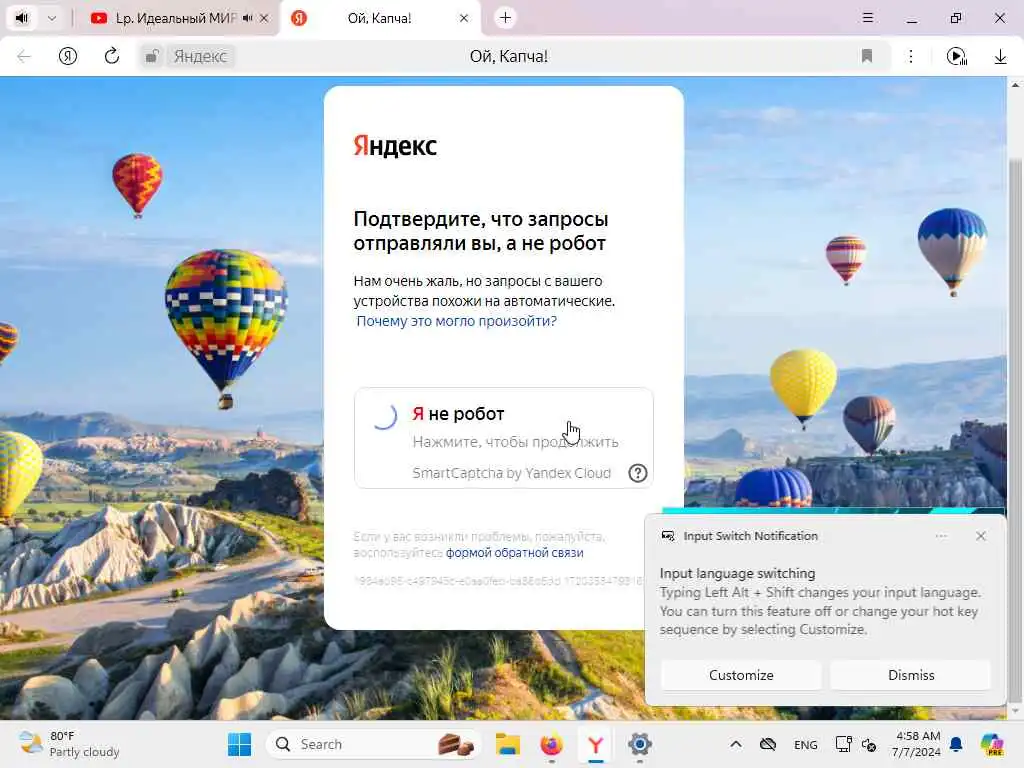Launch Firefox from the taskbar
This screenshot has height=768, width=1024.
tap(552, 744)
